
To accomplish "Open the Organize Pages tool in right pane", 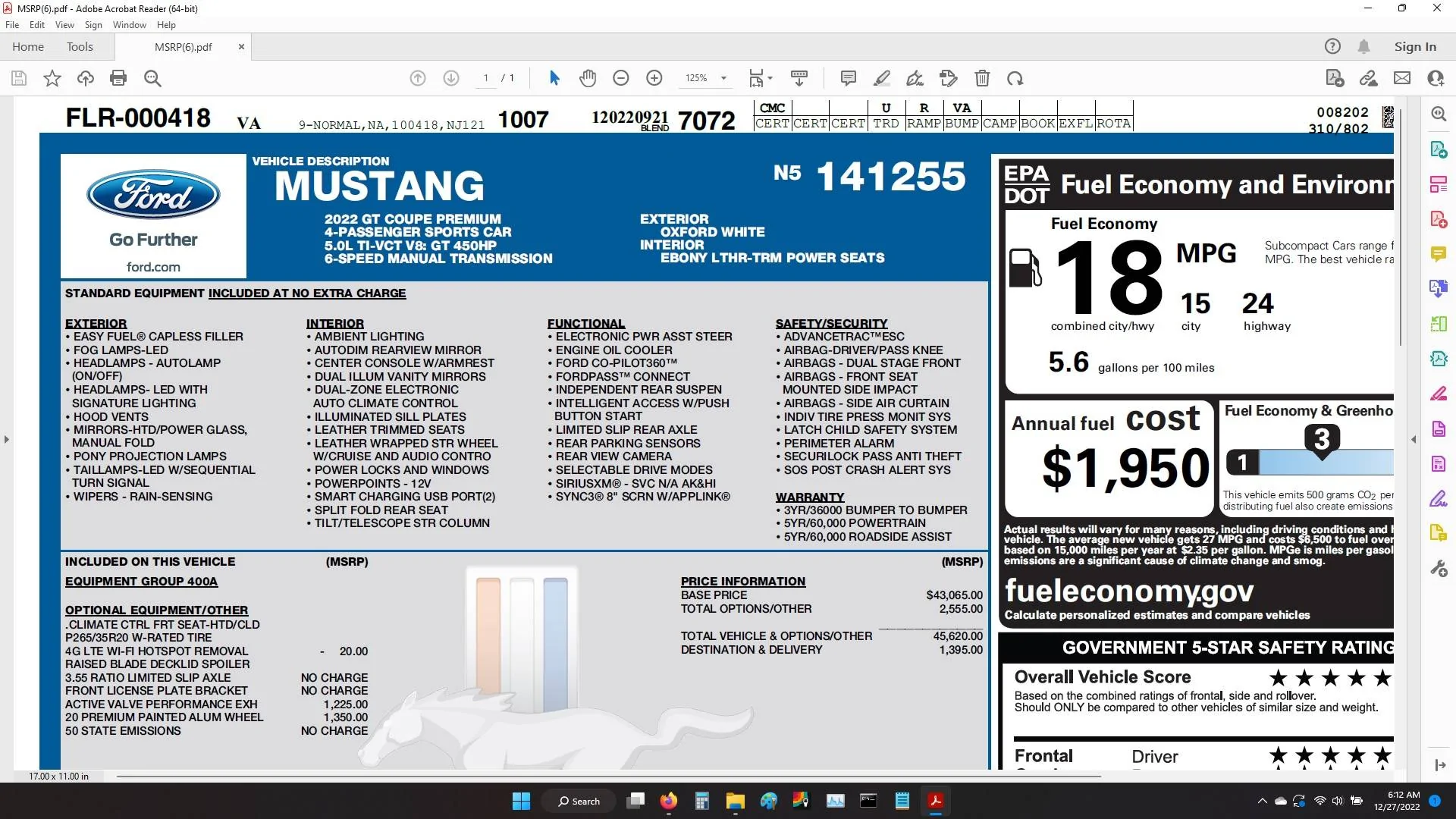I will click(x=1439, y=324).
